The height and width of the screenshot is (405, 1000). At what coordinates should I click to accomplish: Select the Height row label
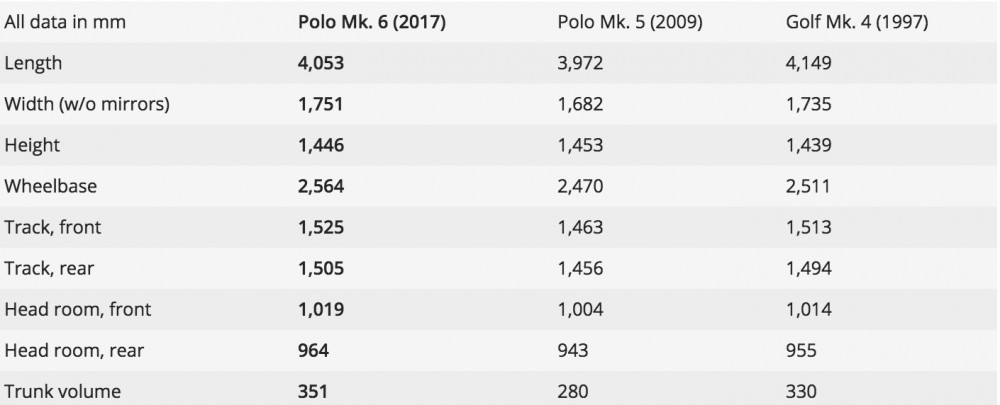[x=32, y=145]
